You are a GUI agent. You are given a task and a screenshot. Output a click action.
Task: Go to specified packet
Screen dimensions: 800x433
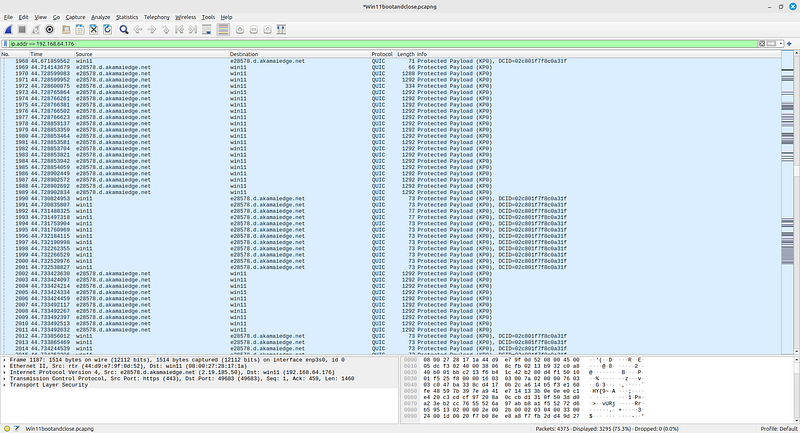click(x=165, y=30)
